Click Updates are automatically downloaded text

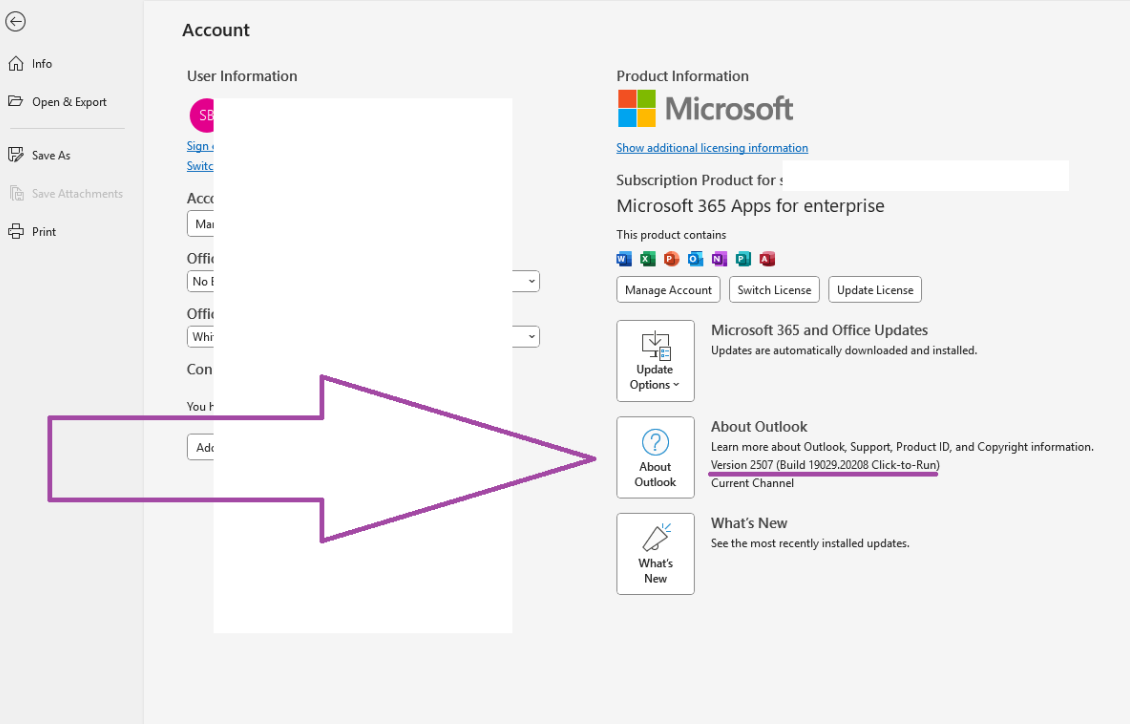844,350
